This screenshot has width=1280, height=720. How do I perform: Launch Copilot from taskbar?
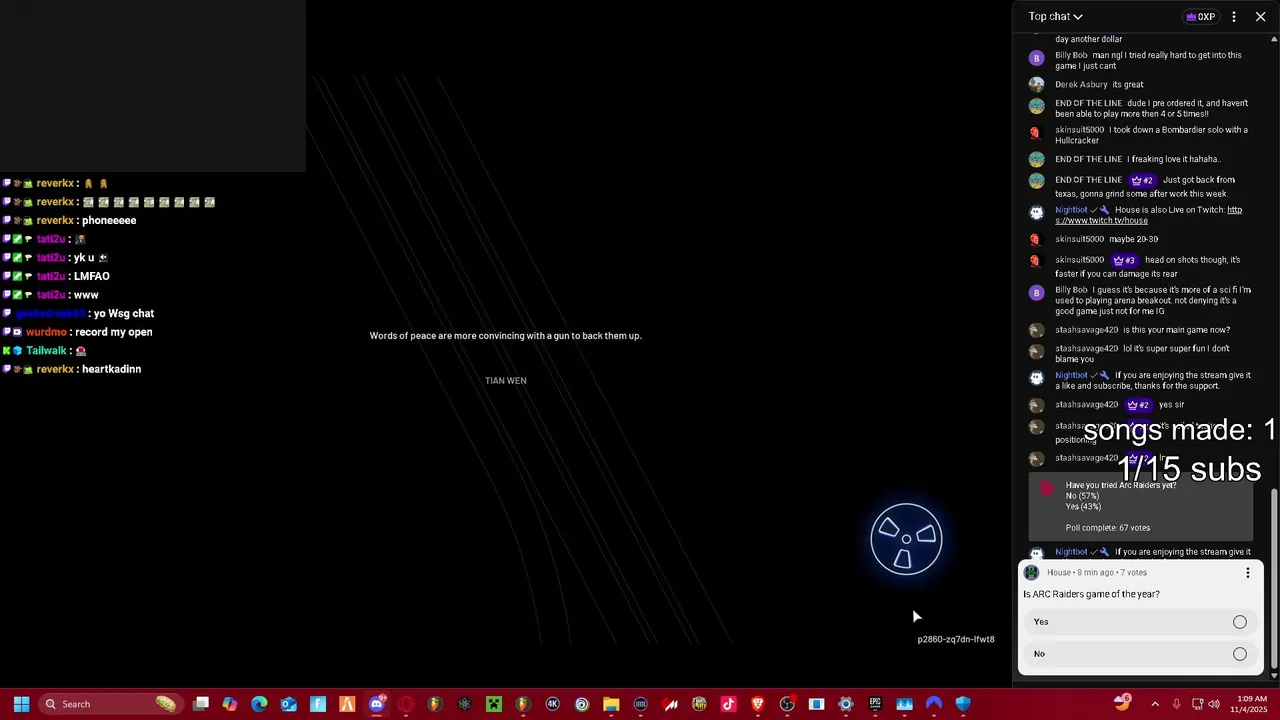[x=230, y=704]
